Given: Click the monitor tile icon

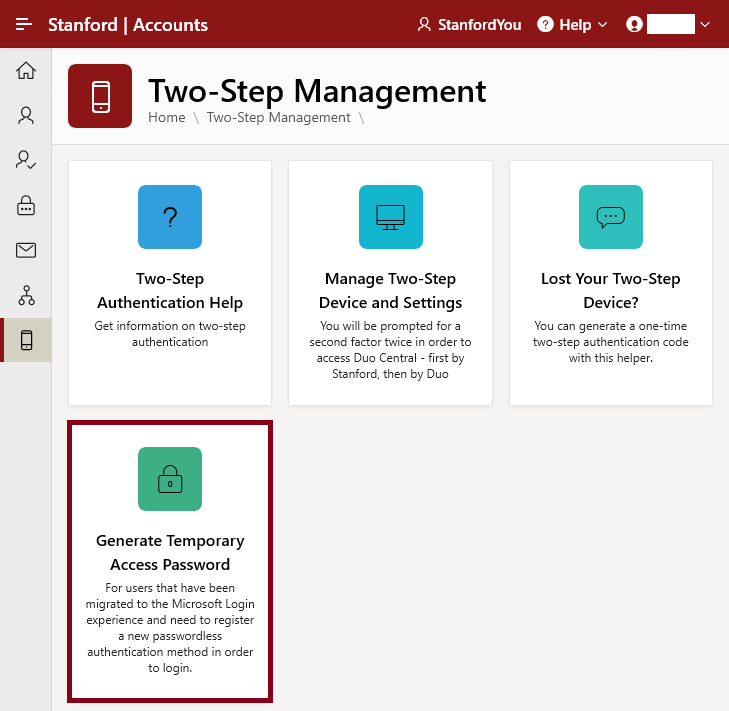Looking at the screenshot, I should click(391, 217).
